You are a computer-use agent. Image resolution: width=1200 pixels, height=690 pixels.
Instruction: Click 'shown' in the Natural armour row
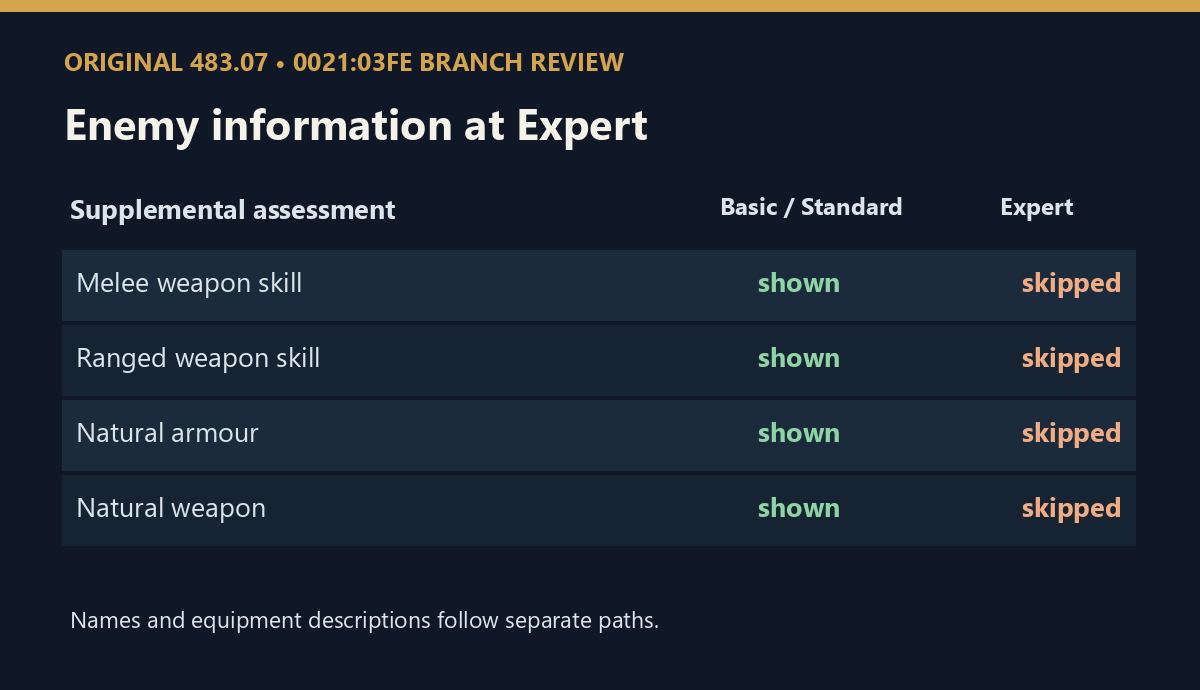click(x=799, y=433)
